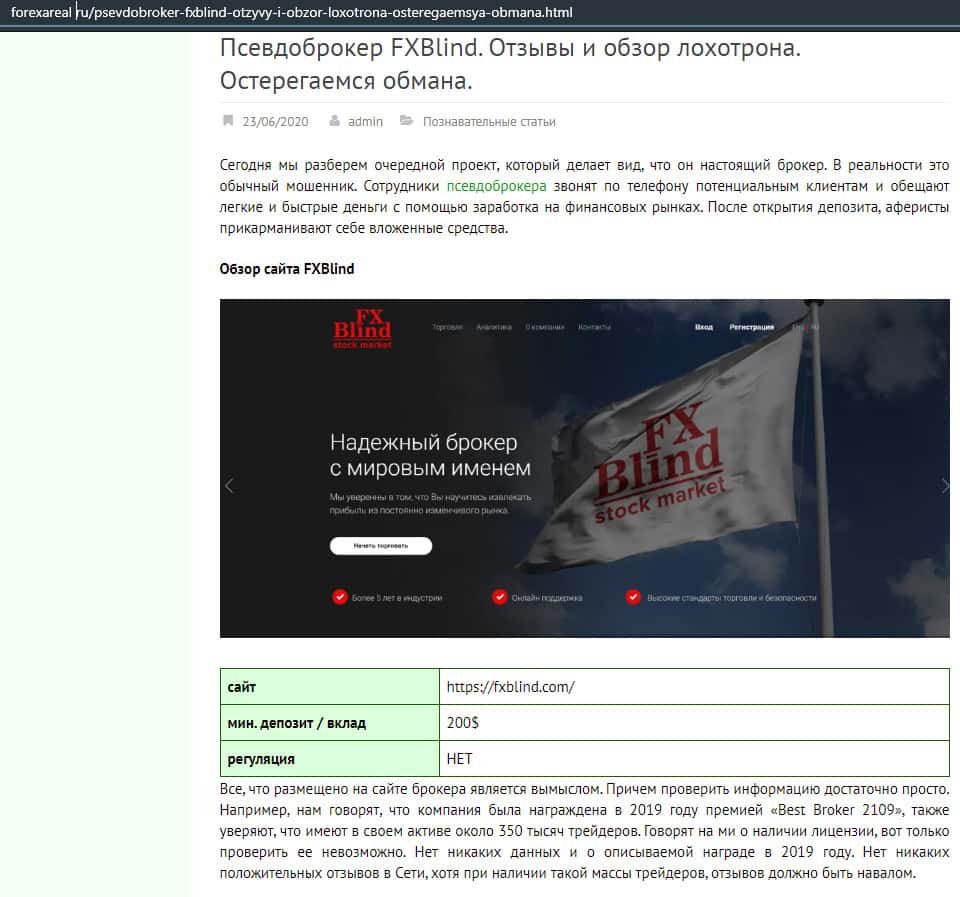Image resolution: width=960 pixels, height=897 pixels.
Task: Click red checkmark next to Высокие стандарты торговли
Action: 634,596
